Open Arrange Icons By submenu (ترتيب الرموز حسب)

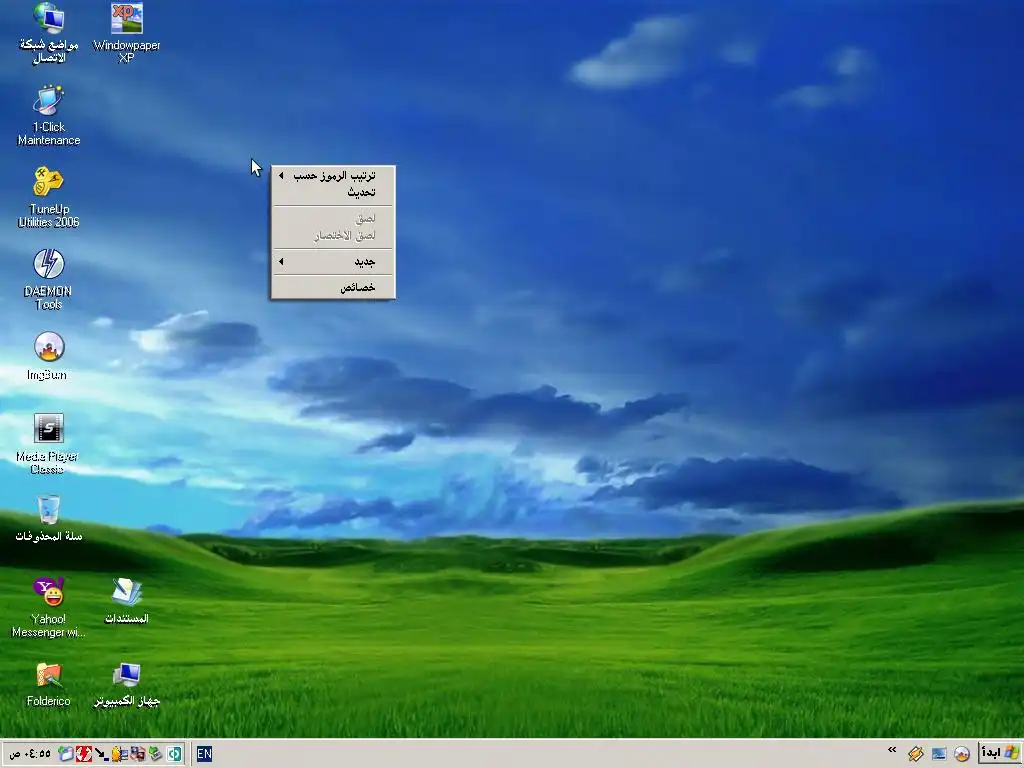pyautogui.click(x=333, y=176)
